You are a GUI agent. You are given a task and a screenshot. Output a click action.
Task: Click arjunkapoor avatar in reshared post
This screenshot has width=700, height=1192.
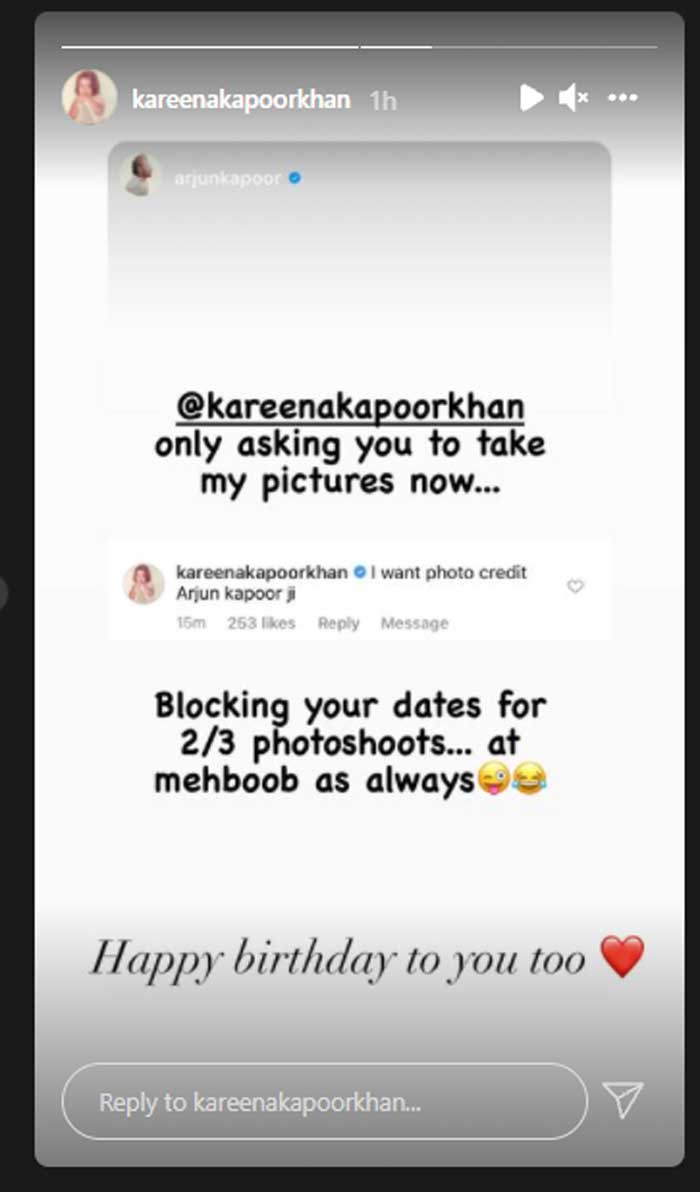141,176
